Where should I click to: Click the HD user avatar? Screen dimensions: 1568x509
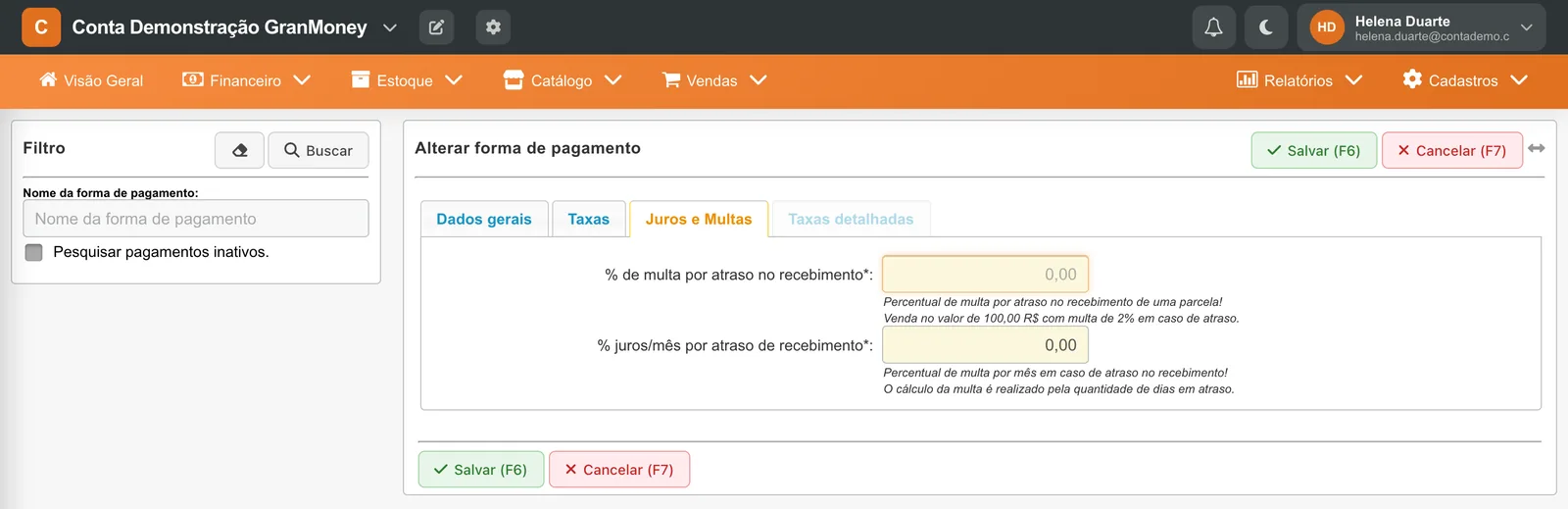pyautogui.click(x=1327, y=27)
